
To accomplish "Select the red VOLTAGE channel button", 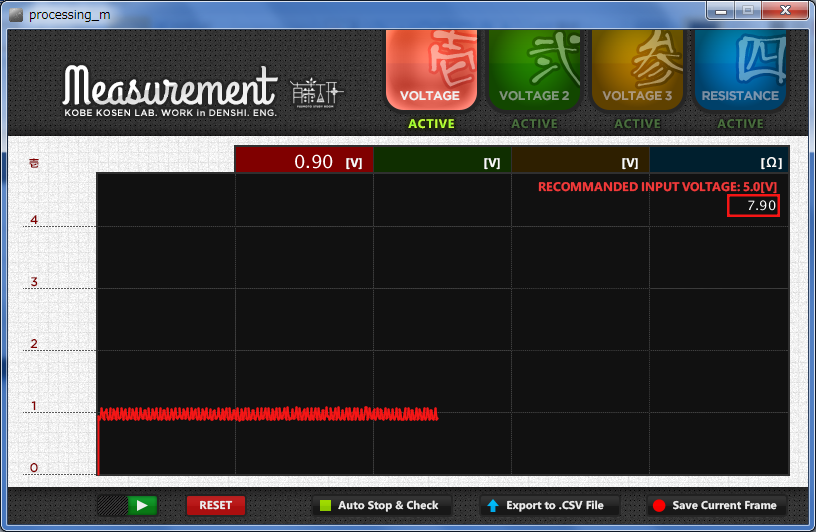I will point(431,69).
